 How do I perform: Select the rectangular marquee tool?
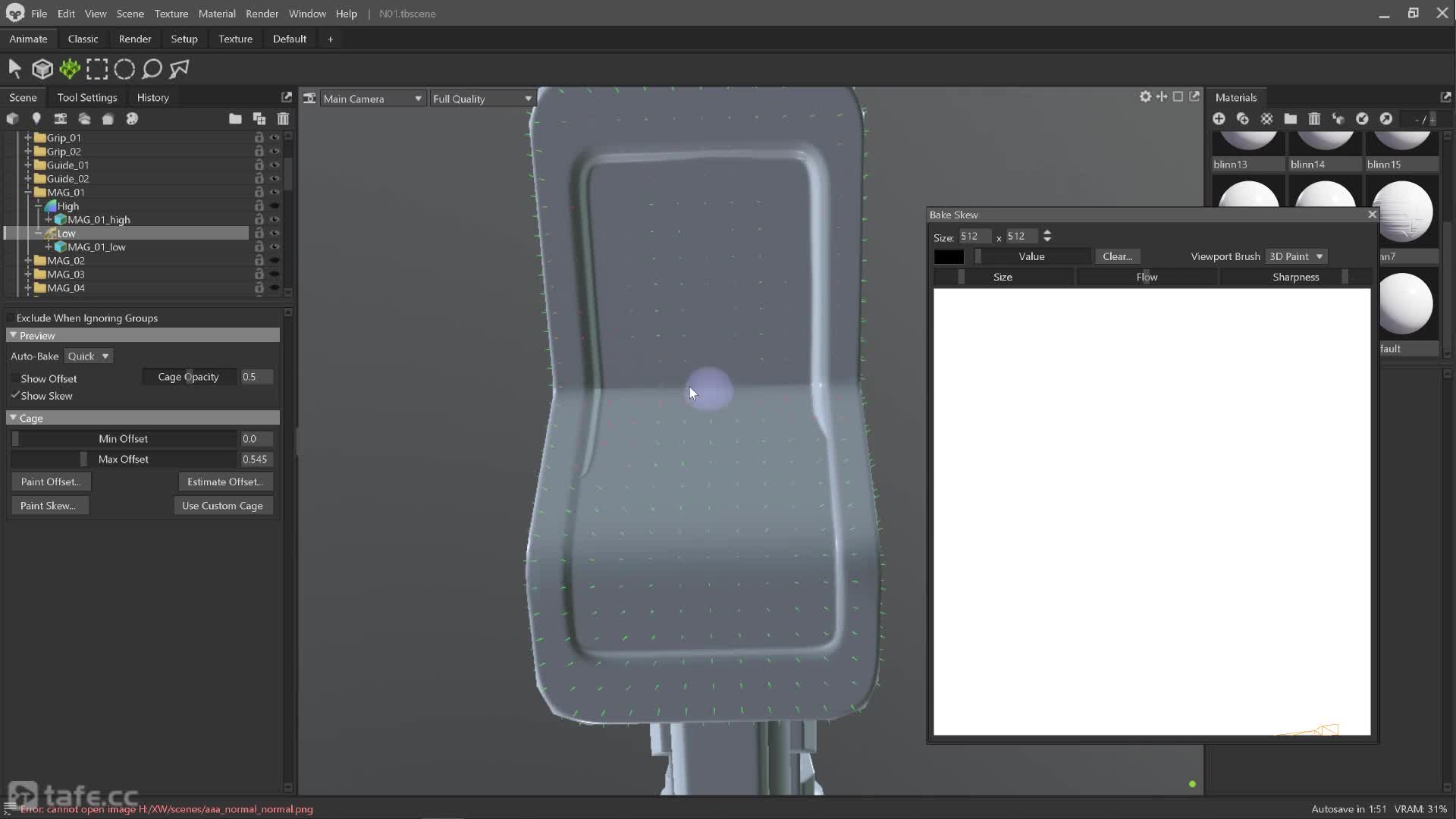point(97,69)
